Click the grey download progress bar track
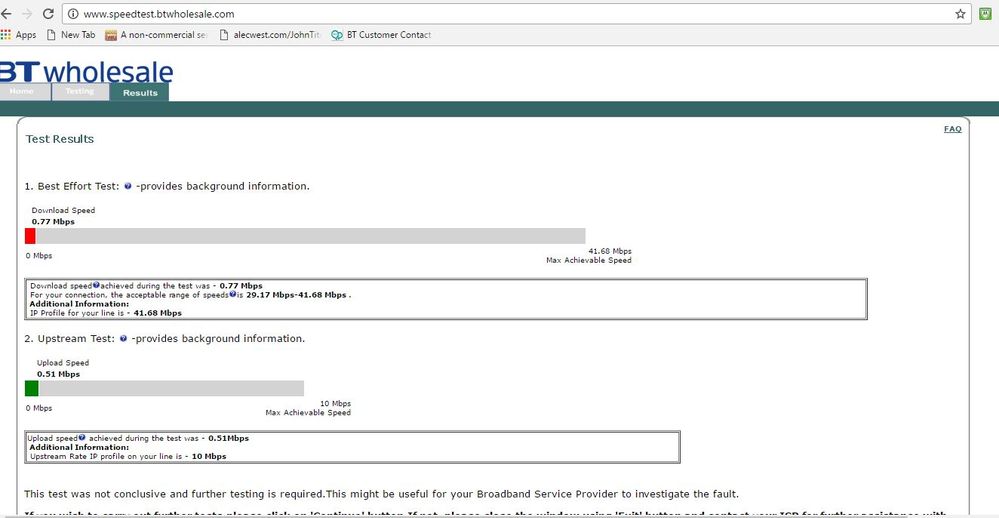The width and height of the screenshot is (999, 518). click(x=310, y=236)
